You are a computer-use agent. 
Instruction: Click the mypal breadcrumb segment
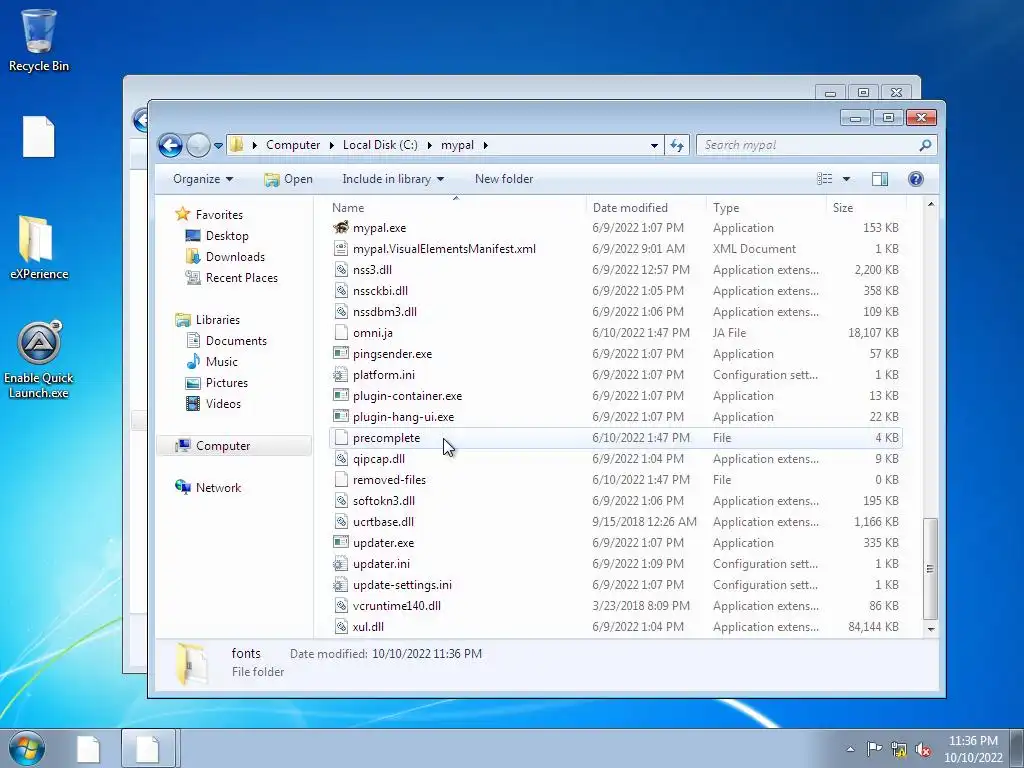point(457,145)
